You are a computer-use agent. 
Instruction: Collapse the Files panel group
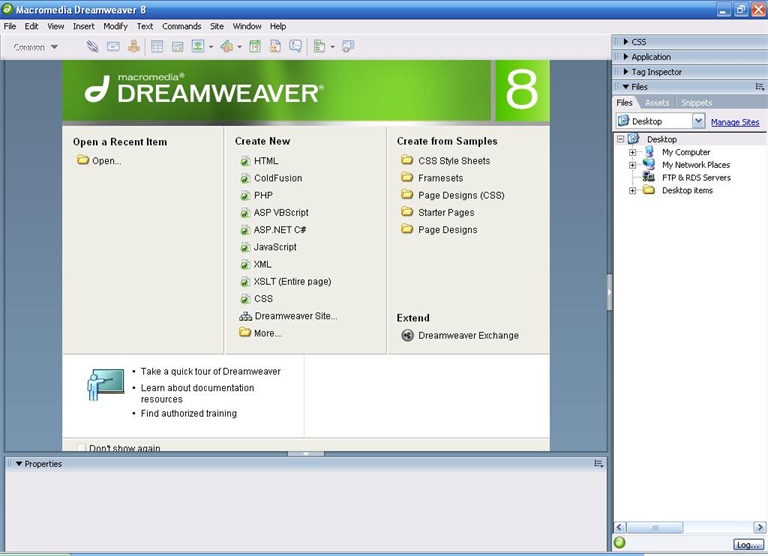(x=626, y=87)
